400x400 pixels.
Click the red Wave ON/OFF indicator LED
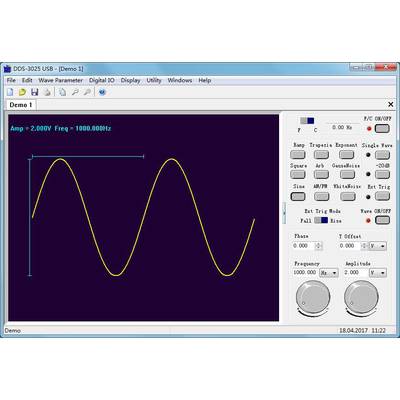[x=368, y=221]
